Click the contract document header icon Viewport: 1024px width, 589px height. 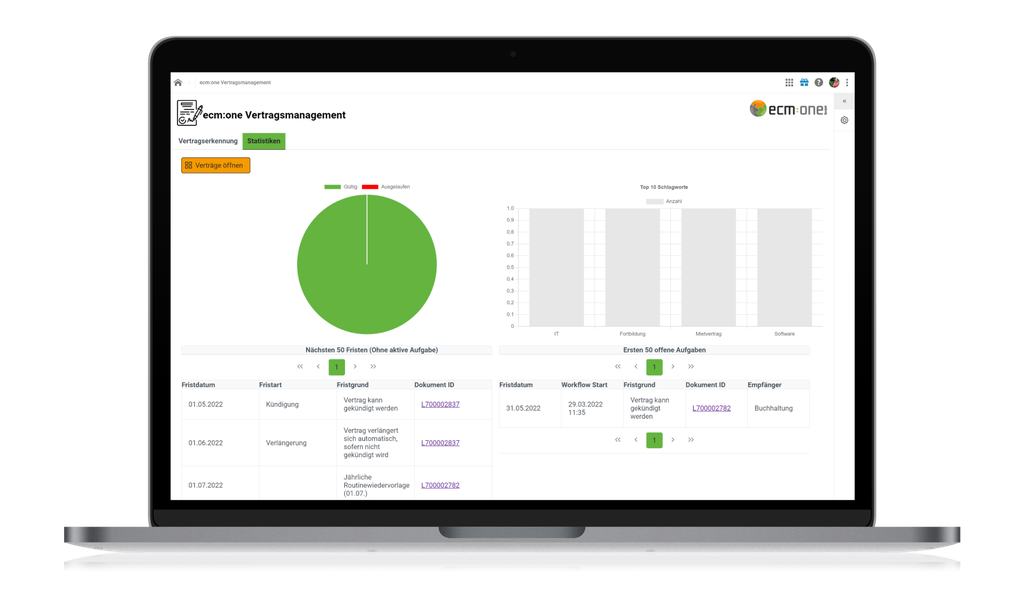tap(189, 113)
